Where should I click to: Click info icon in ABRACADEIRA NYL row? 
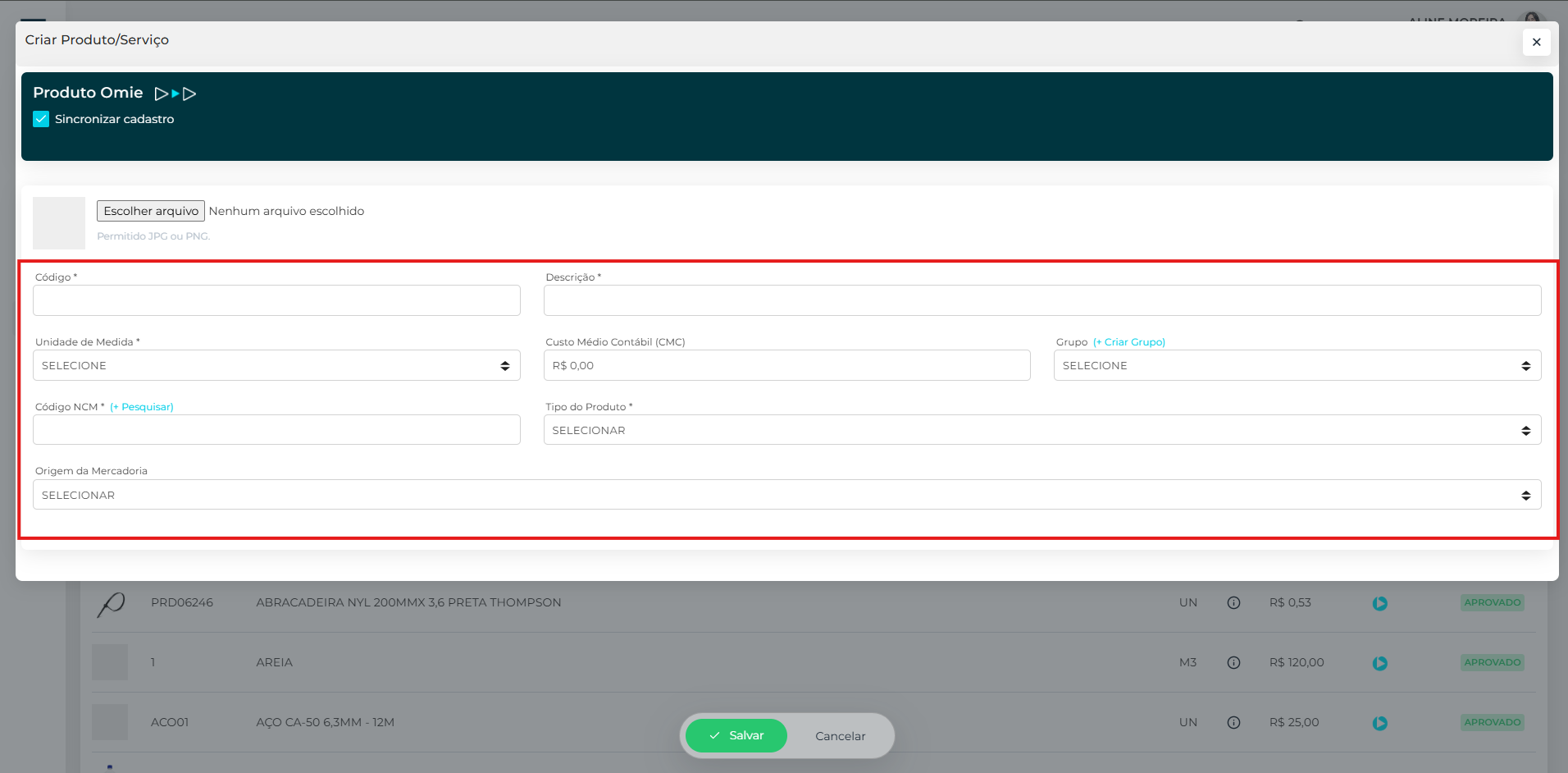coord(1233,603)
